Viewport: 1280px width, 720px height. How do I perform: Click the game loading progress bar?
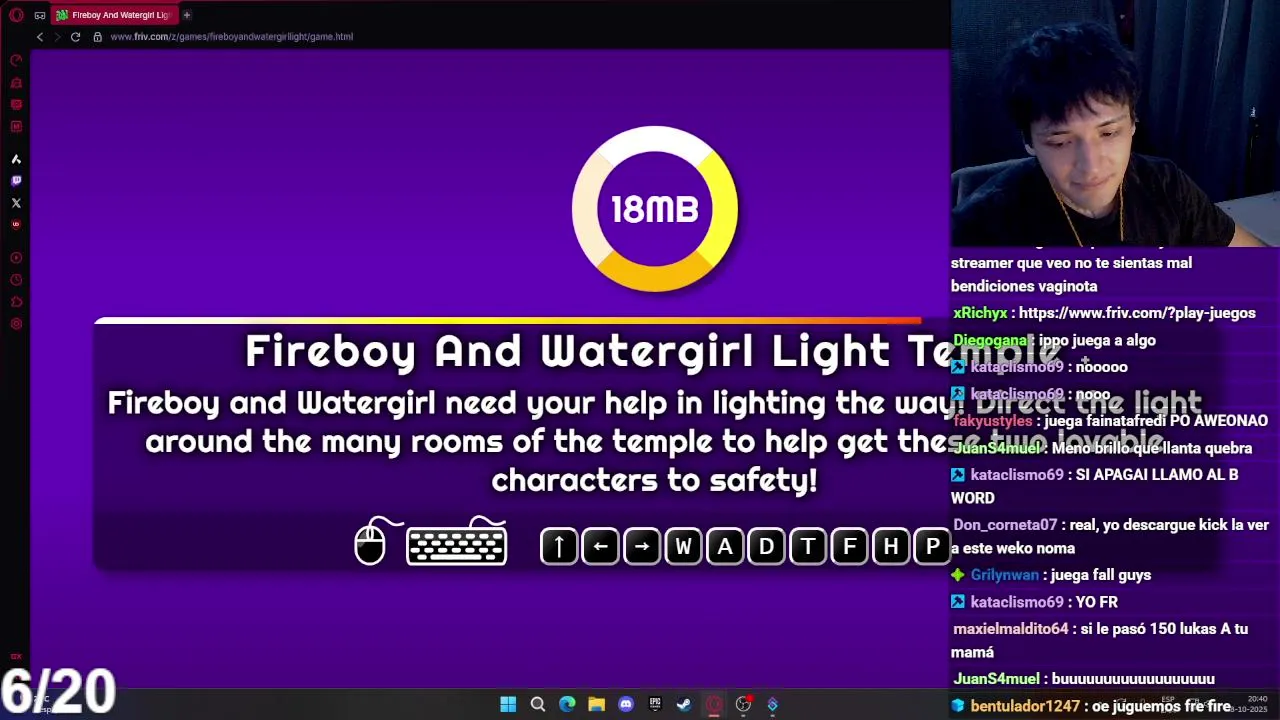pyautogui.click(x=508, y=321)
